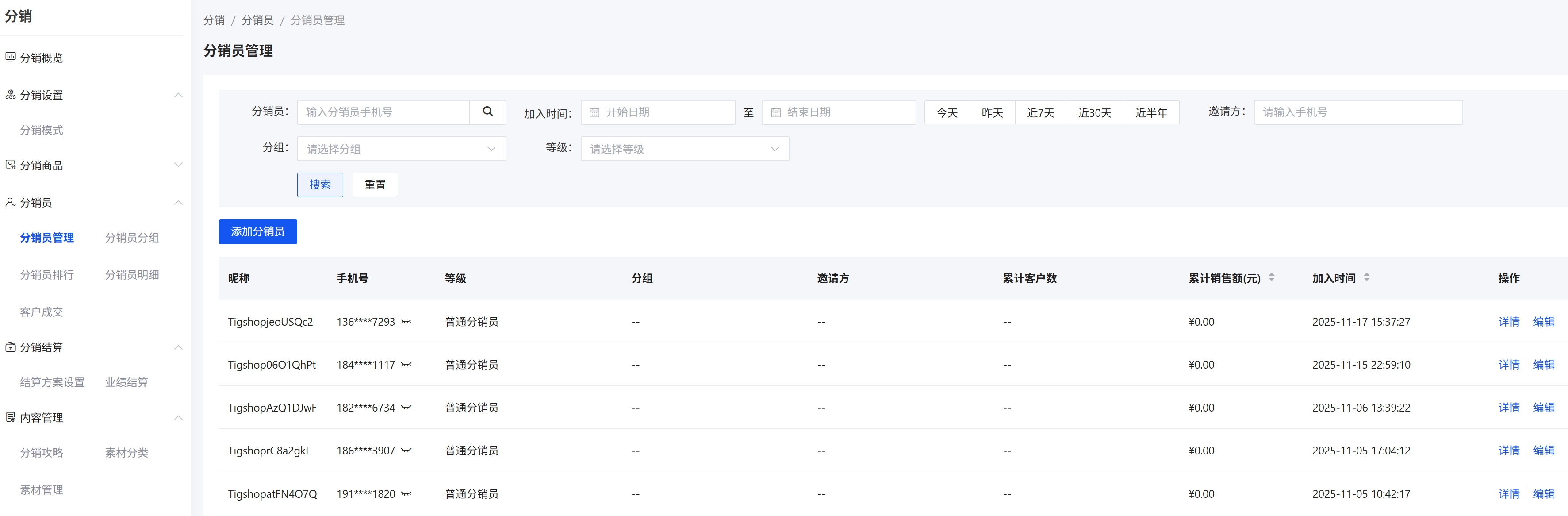Show Tigshop06O1QhPt's hidden phone number
This screenshot has height=516, width=1568.
pyautogui.click(x=406, y=365)
